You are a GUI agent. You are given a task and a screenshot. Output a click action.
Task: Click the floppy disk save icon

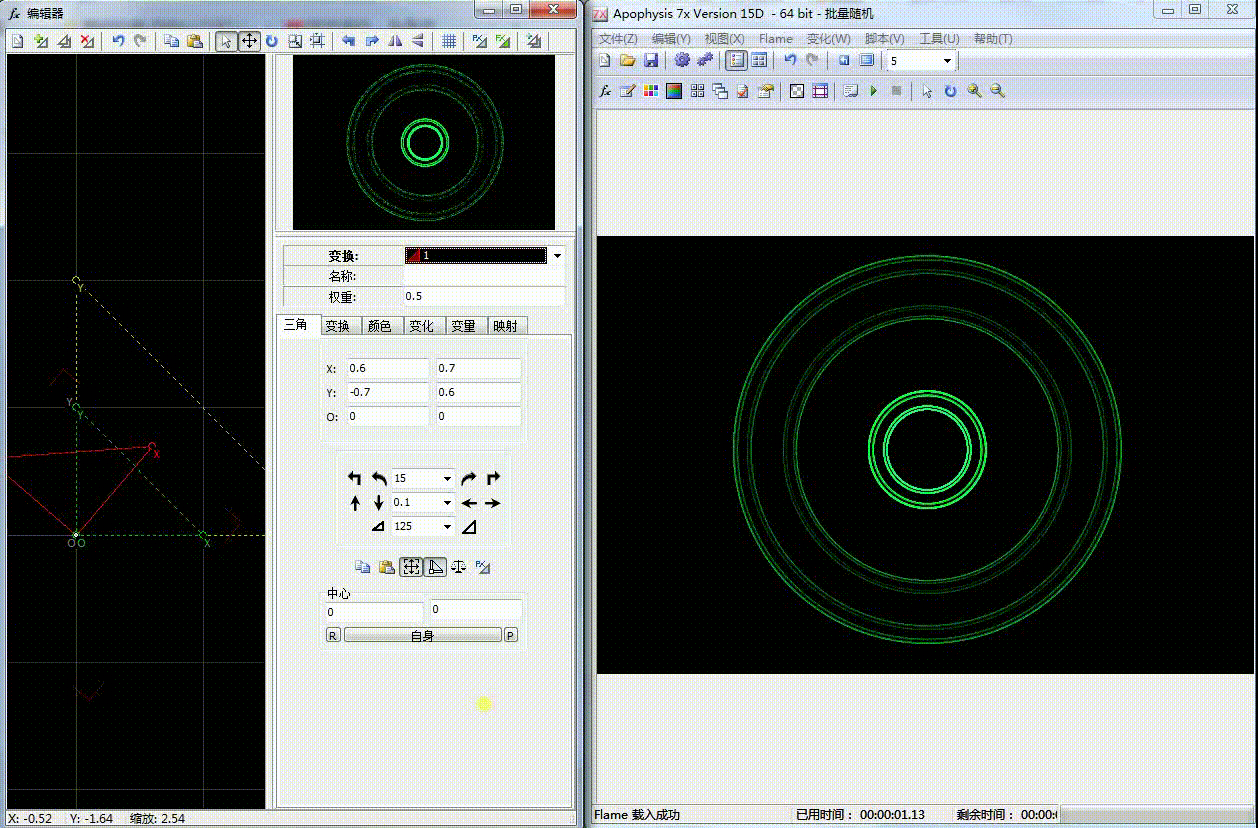tap(650, 61)
